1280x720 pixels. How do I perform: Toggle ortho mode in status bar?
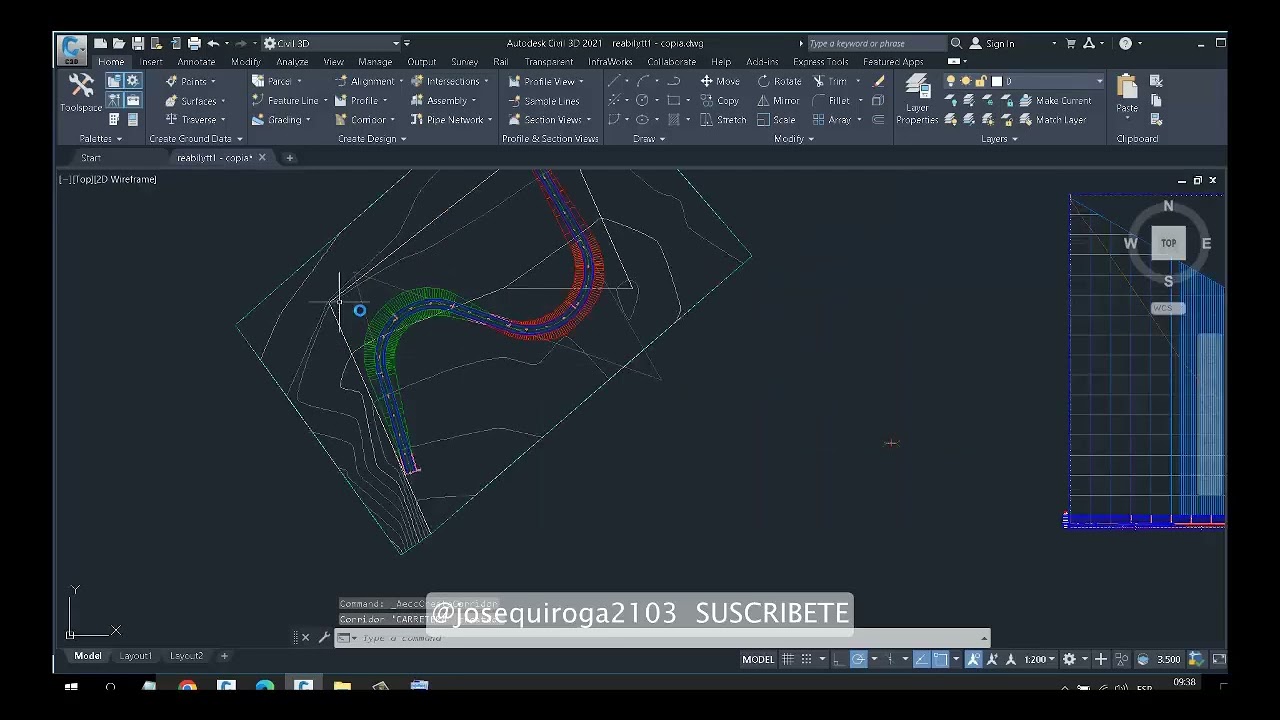click(839, 659)
